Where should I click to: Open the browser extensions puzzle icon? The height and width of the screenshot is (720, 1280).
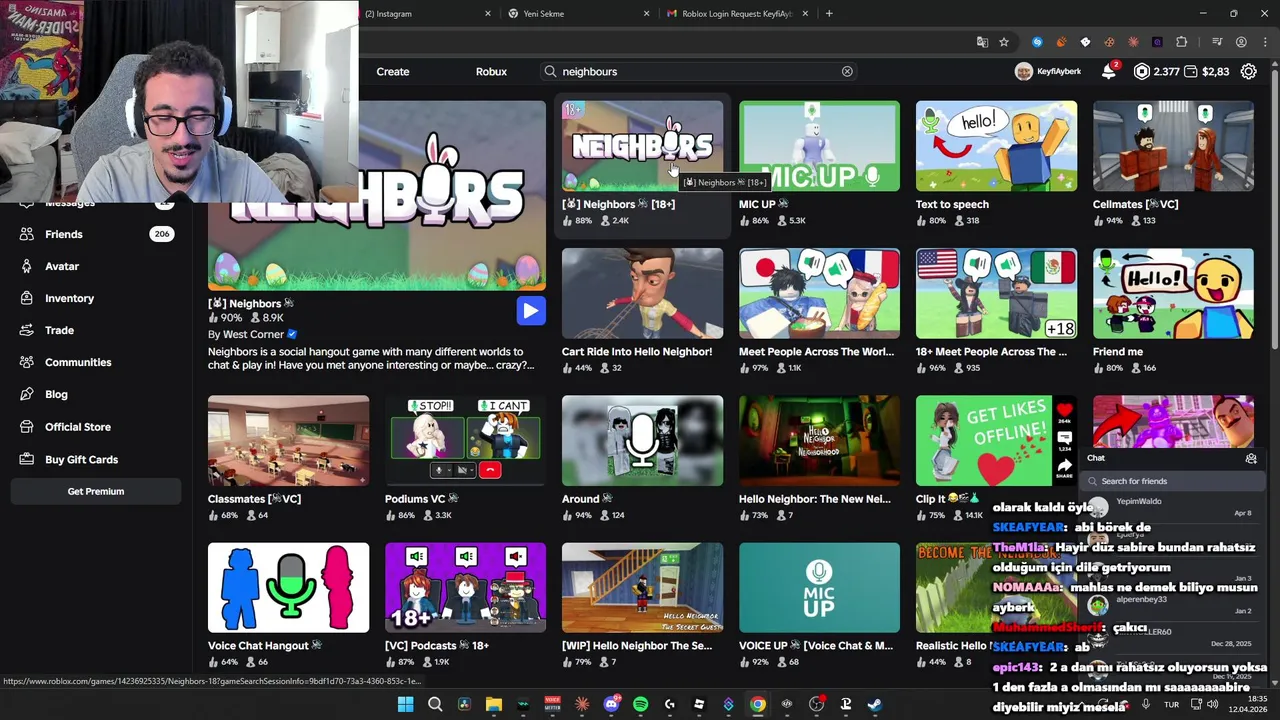point(1181,42)
